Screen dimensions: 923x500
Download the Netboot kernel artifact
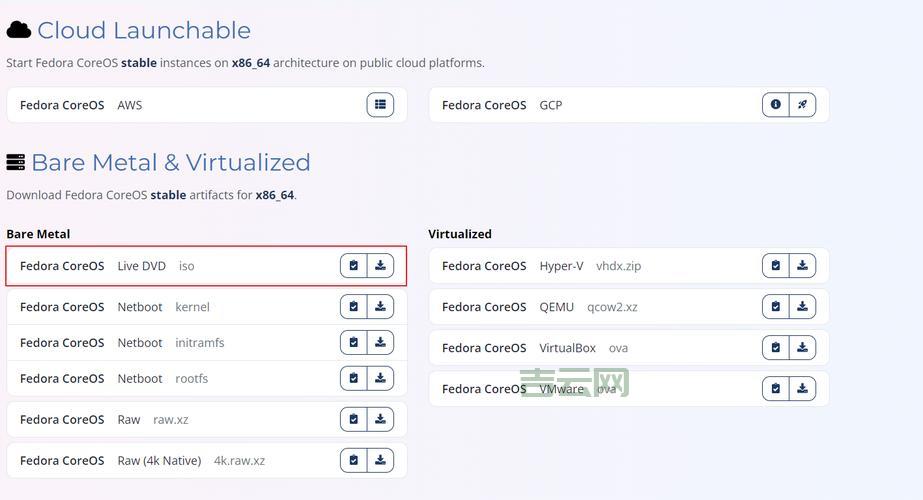[380, 307]
